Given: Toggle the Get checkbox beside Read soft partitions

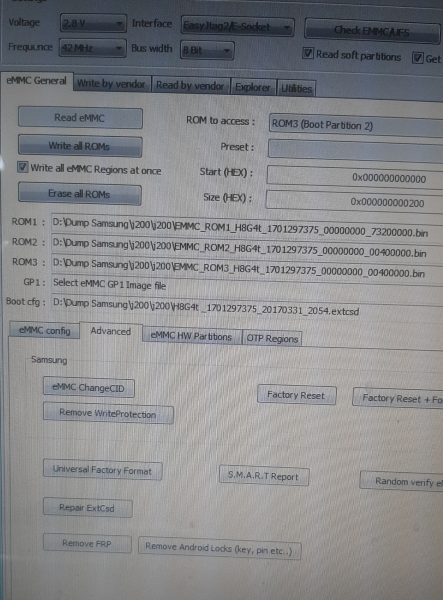Looking at the screenshot, I should 417,58.
